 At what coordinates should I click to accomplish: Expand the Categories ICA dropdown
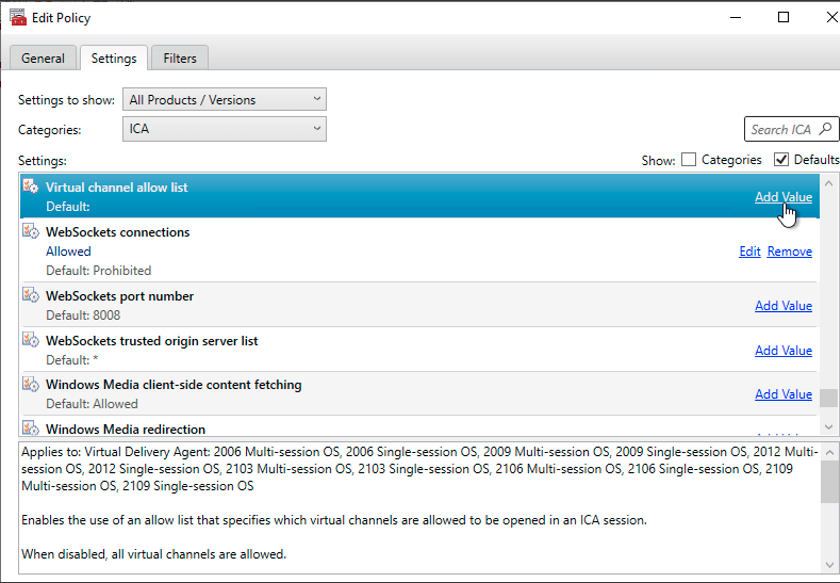pyautogui.click(x=224, y=129)
